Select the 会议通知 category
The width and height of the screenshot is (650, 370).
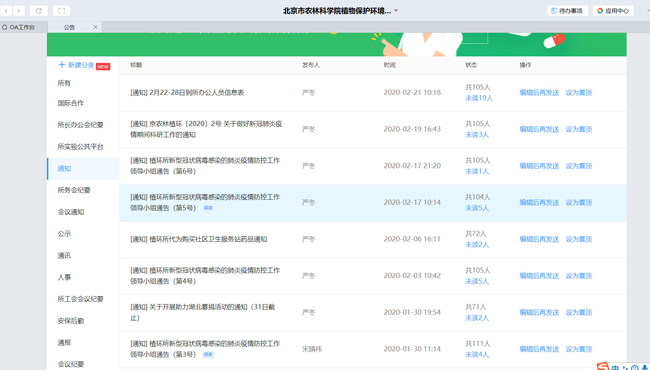tap(71, 212)
